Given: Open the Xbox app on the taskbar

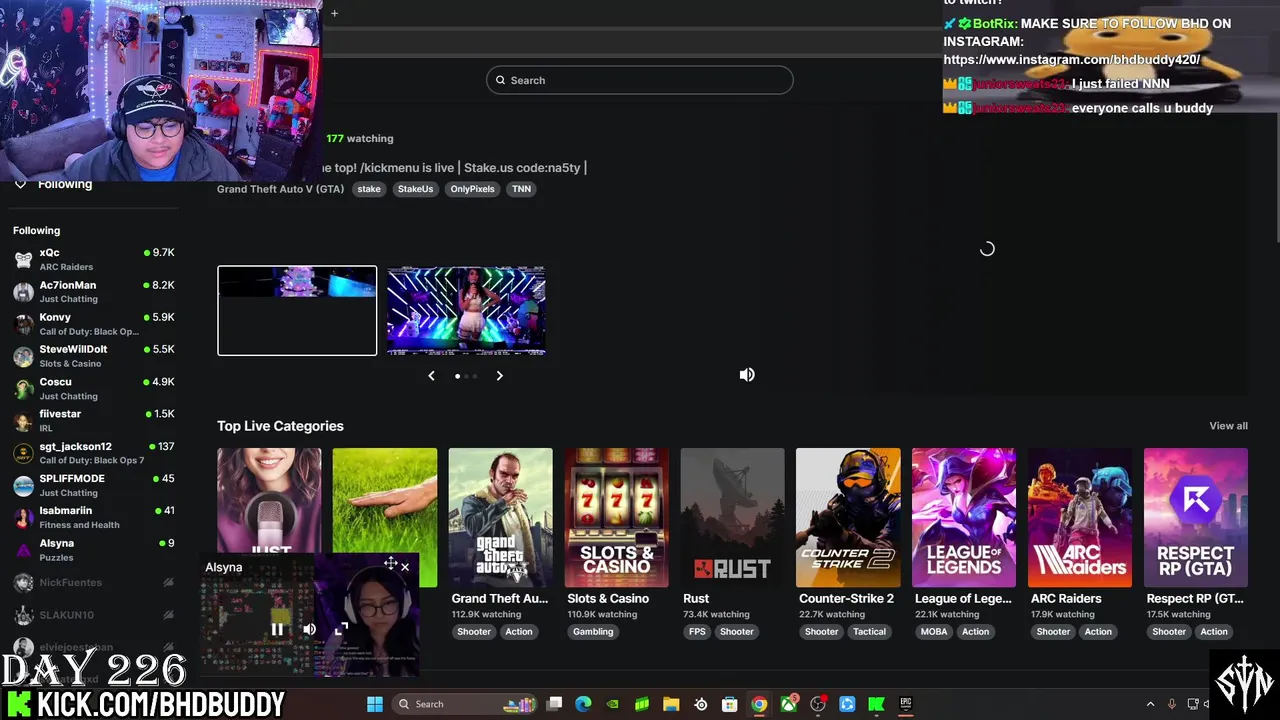Looking at the screenshot, I should click(789, 704).
